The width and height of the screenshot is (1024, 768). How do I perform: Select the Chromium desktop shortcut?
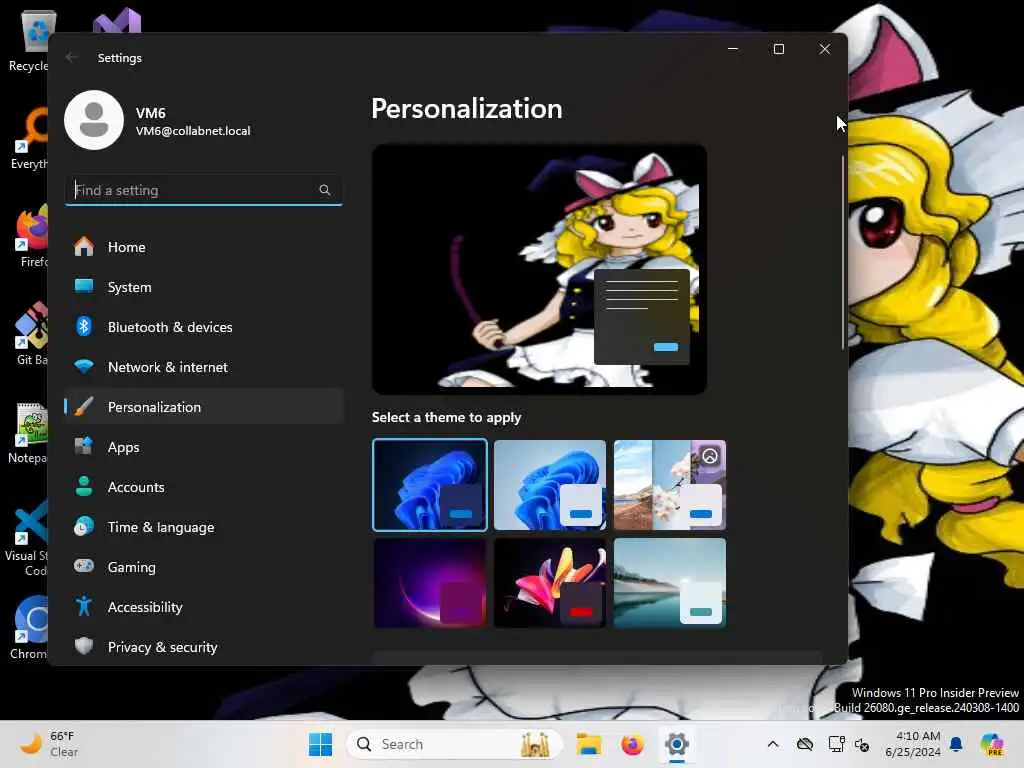click(29, 628)
